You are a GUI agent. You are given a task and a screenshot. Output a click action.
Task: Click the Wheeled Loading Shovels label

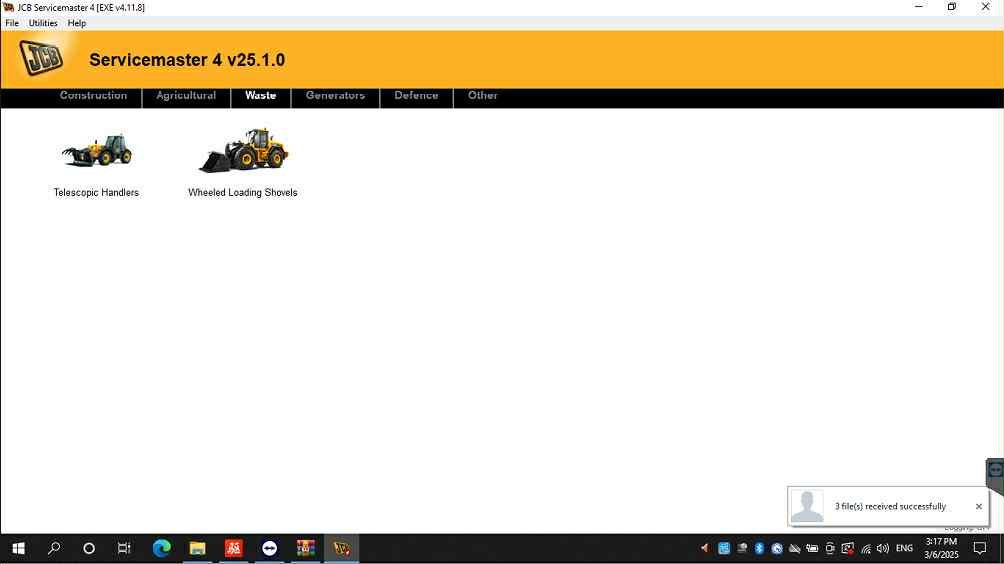243,193
